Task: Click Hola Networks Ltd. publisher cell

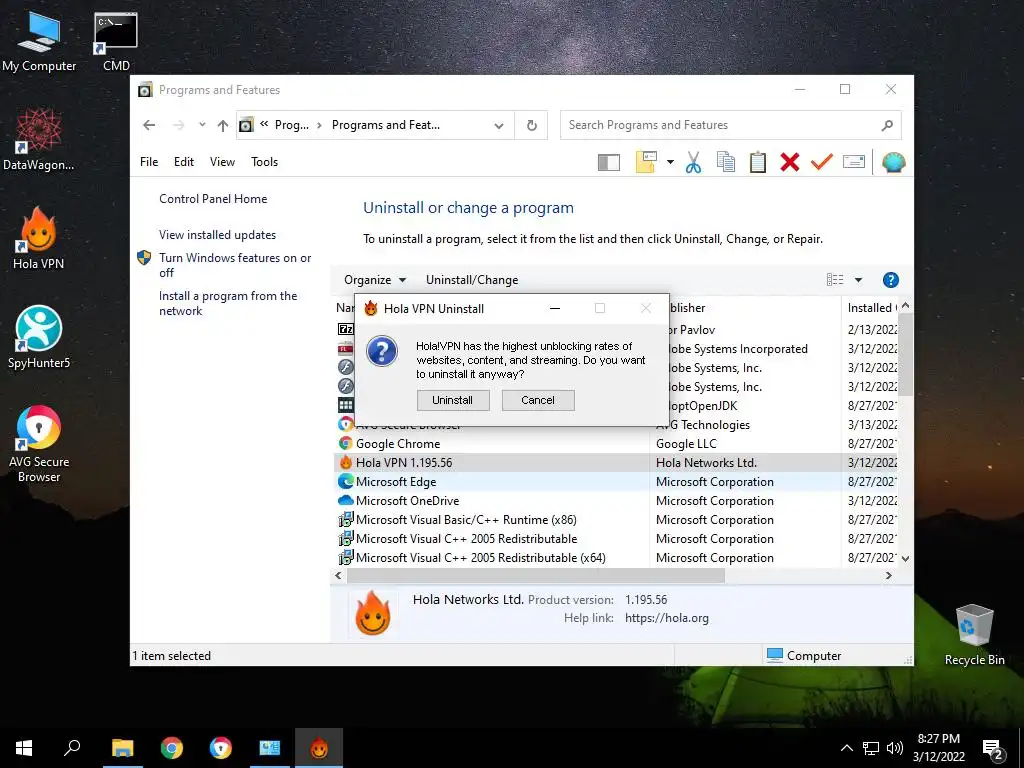Action: [706, 462]
